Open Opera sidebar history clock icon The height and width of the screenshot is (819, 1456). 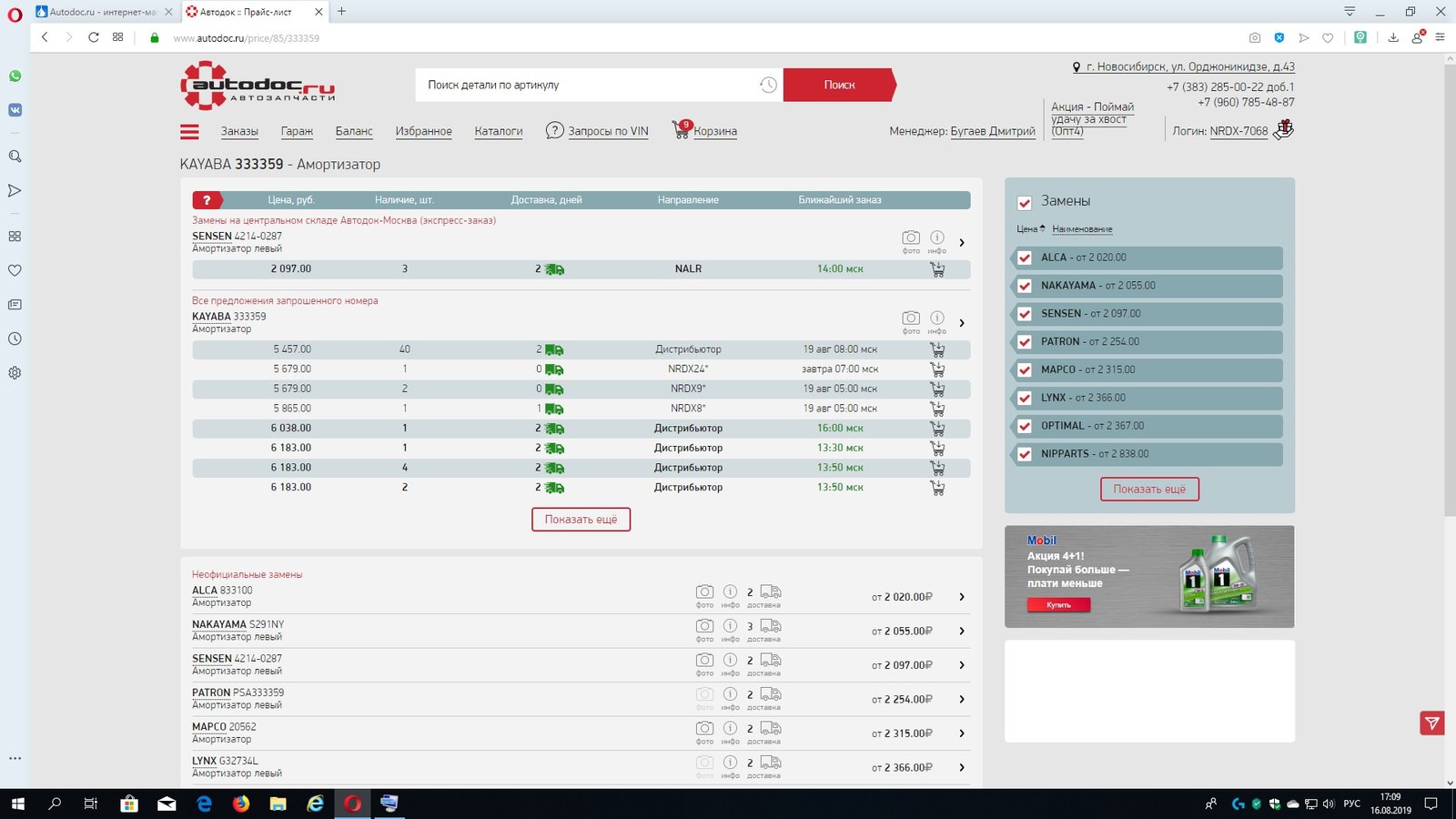tap(15, 339)
